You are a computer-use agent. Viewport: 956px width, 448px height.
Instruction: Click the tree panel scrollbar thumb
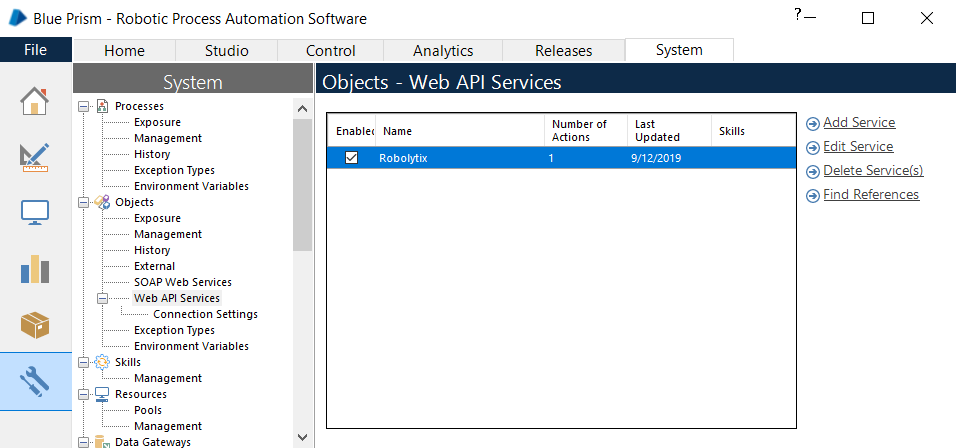click(x=302, y=185)
